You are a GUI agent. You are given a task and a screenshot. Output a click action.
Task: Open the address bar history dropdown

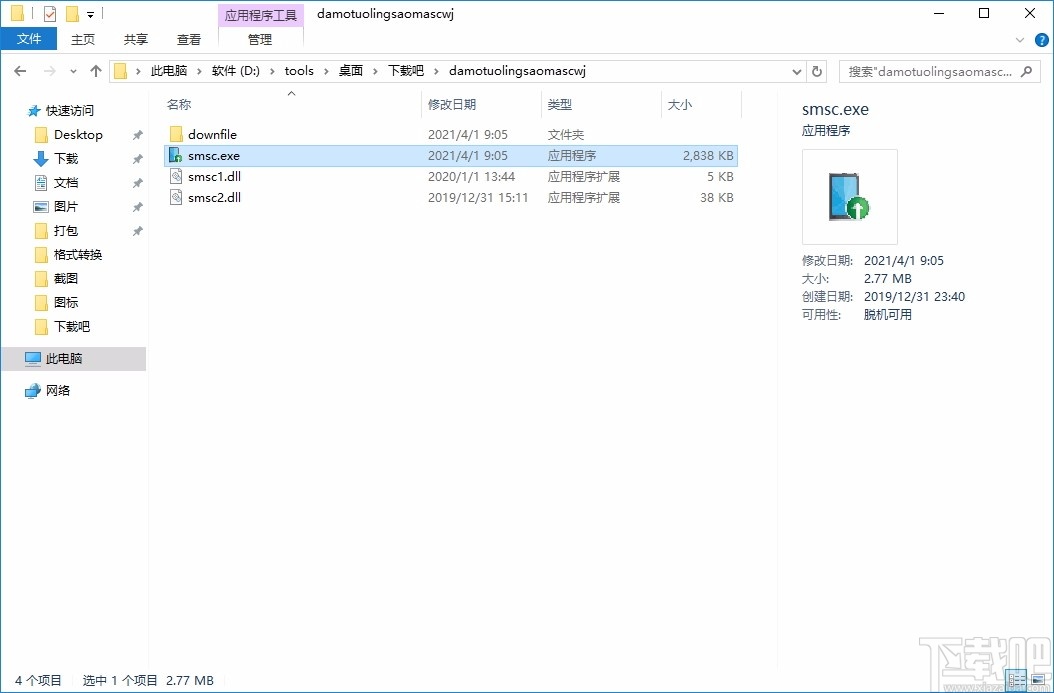coord(797,71)
